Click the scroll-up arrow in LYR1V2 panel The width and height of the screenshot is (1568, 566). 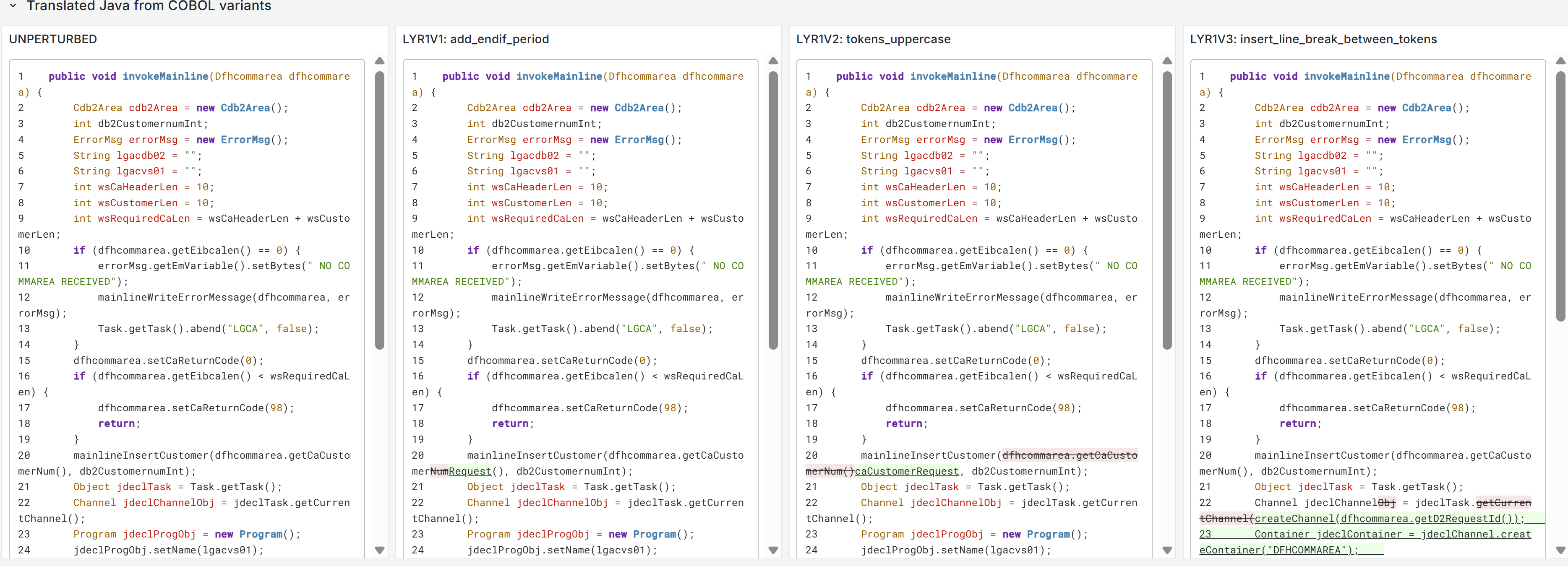click(x=1167, y=61)
